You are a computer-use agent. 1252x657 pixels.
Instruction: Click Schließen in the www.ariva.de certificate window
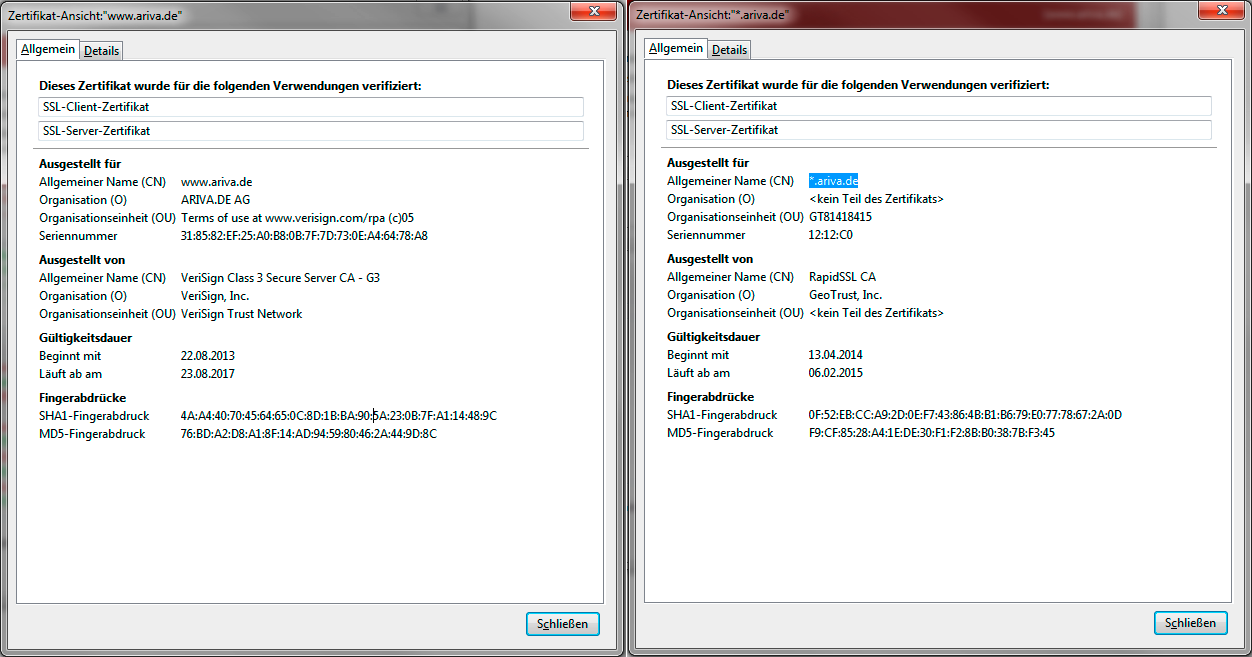563,623
